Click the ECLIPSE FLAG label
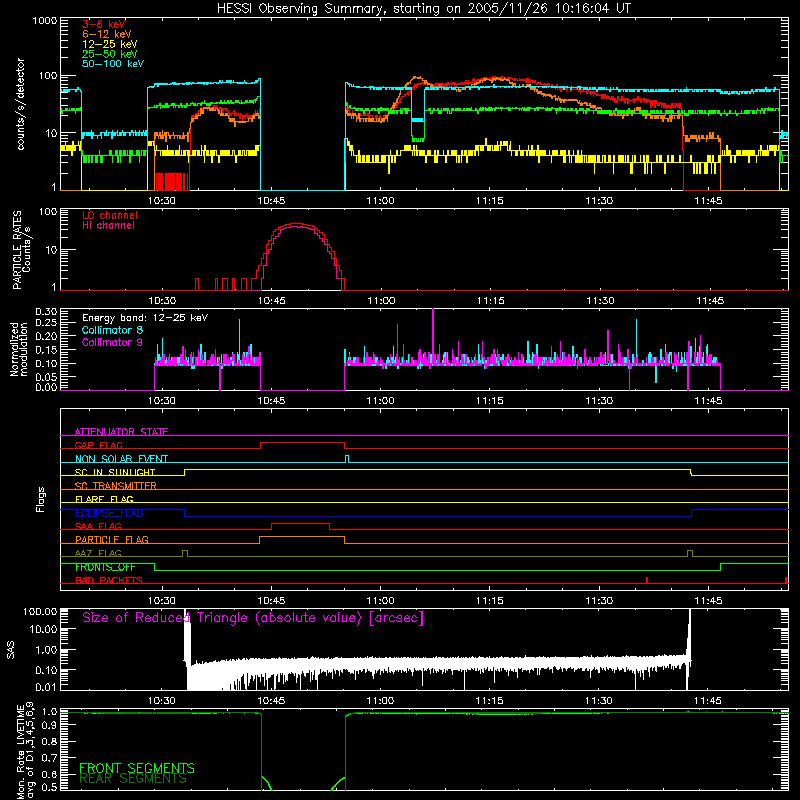This screenshot has height=800, width=800. coord(109,513)
